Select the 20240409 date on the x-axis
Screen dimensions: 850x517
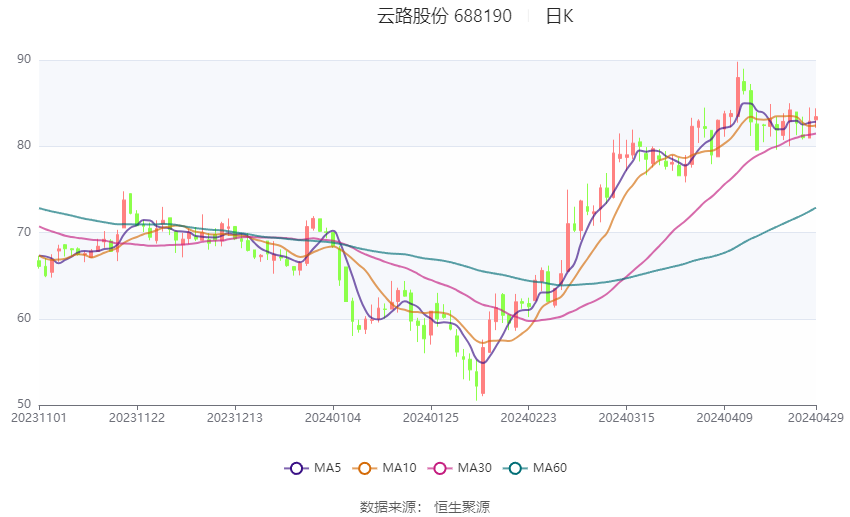(x=724, y=417)
